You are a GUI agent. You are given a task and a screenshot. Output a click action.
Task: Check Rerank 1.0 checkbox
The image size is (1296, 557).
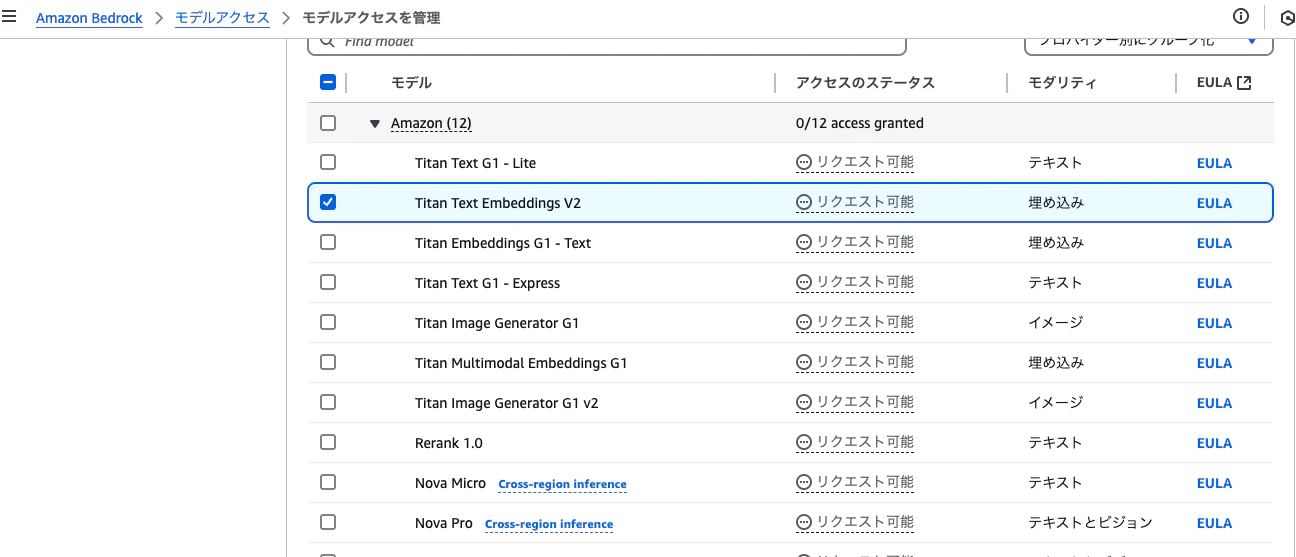[328, 442]
